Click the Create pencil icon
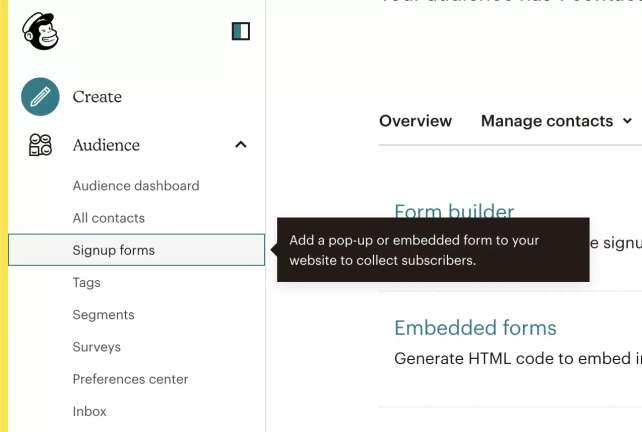 pos(40,97)
